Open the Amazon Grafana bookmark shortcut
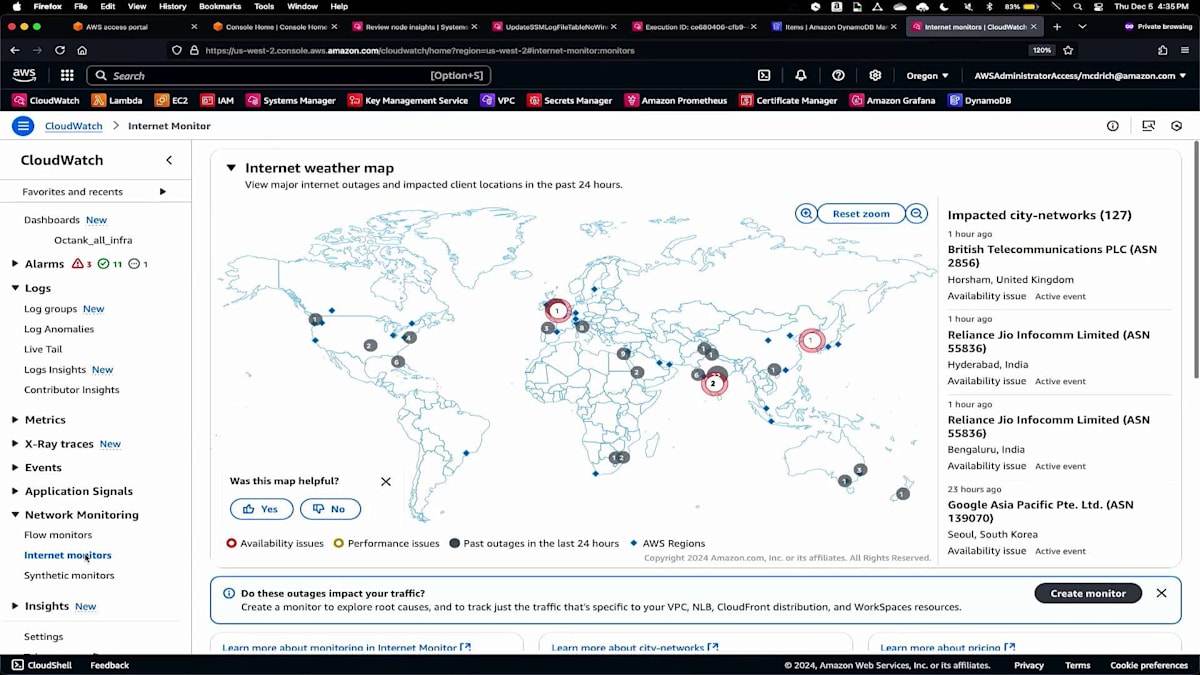 click(x=892, y=100)
